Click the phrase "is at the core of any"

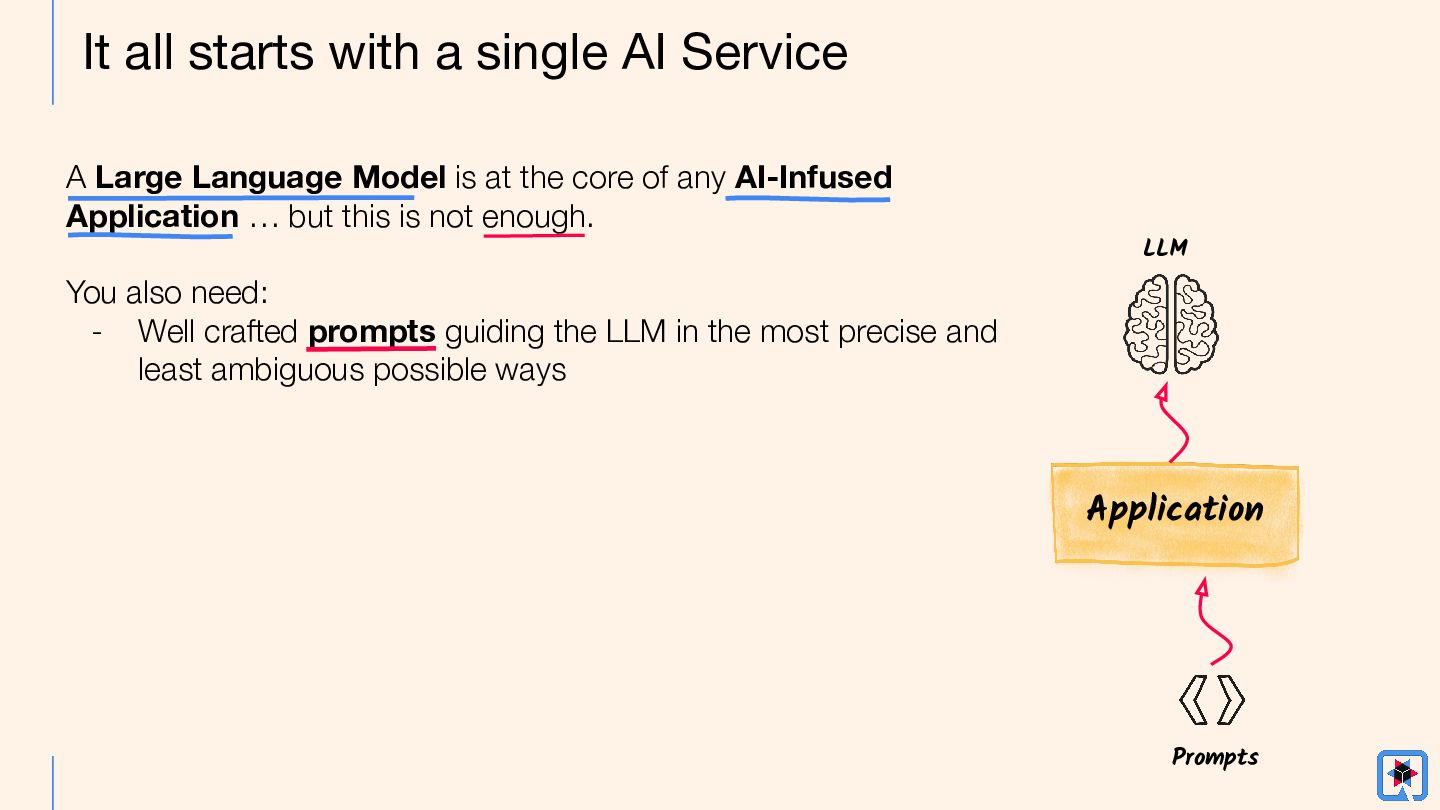[x=590, y=178]
